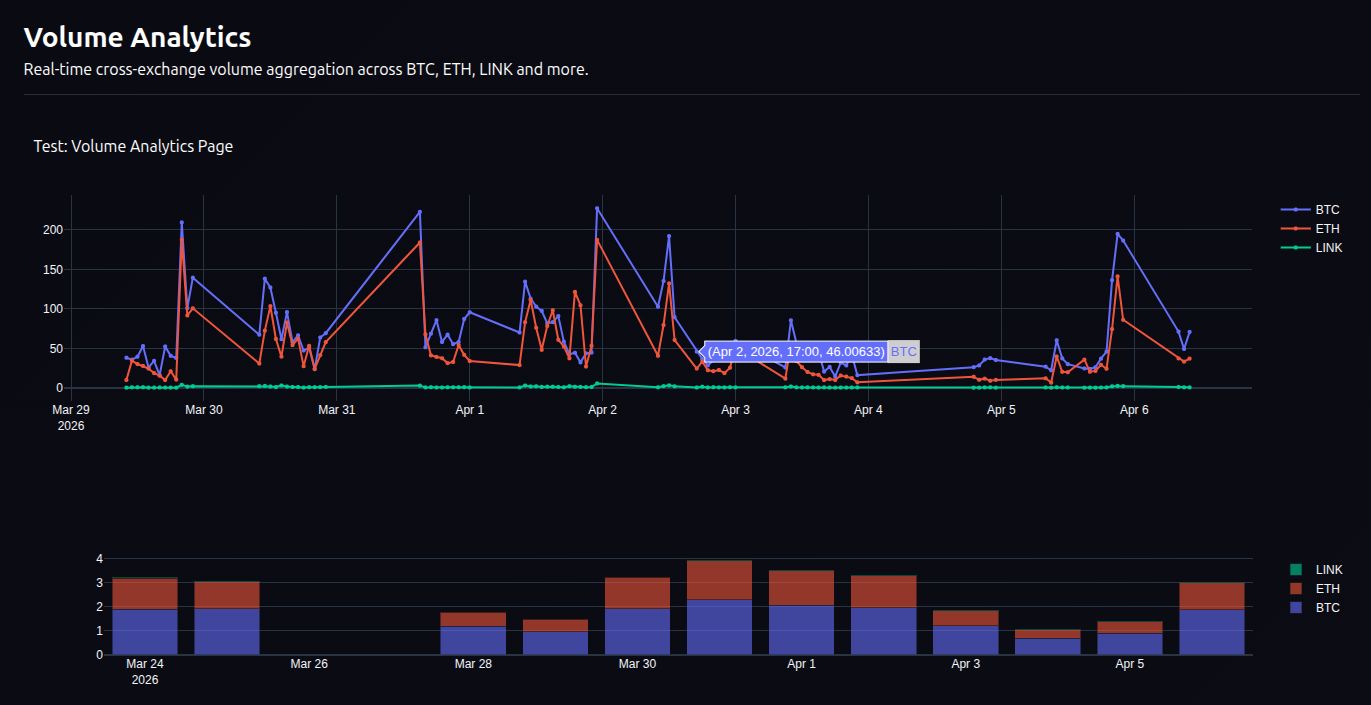Click the Volume Analytics page heading
The image size is (1371, 705).
click(x=136, y=37)
